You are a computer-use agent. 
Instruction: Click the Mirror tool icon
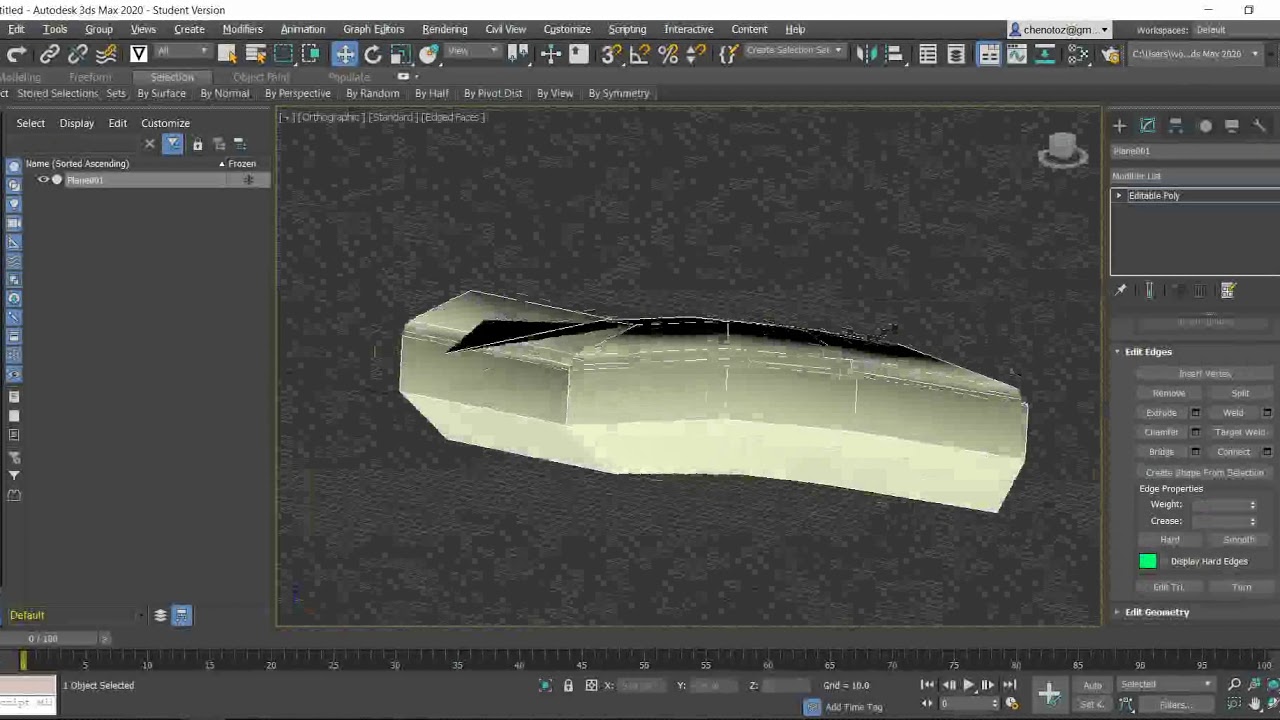click(866, 54)
